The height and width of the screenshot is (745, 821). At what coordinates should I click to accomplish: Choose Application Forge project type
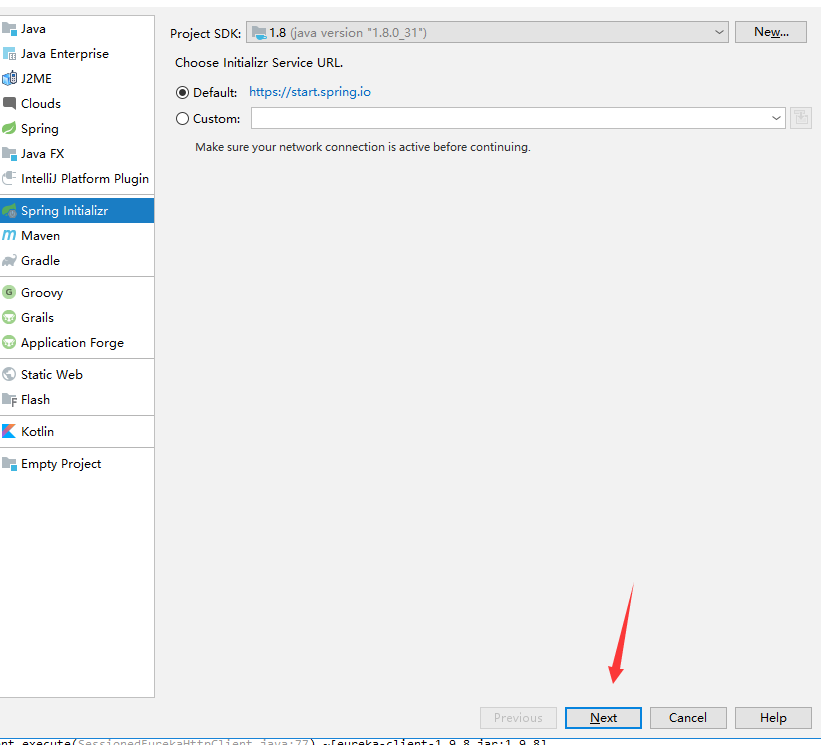pyautogui.click(x=77, y=342)
